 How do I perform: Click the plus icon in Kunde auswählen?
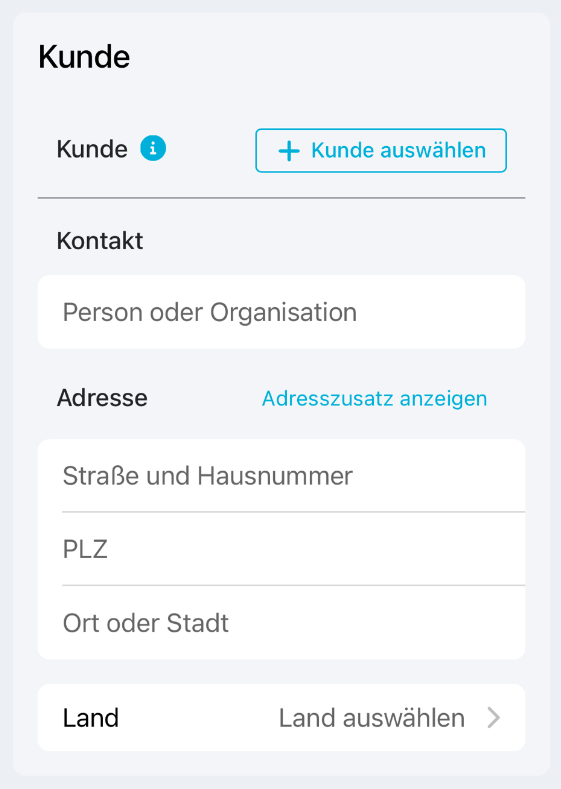tap(289, 151)
